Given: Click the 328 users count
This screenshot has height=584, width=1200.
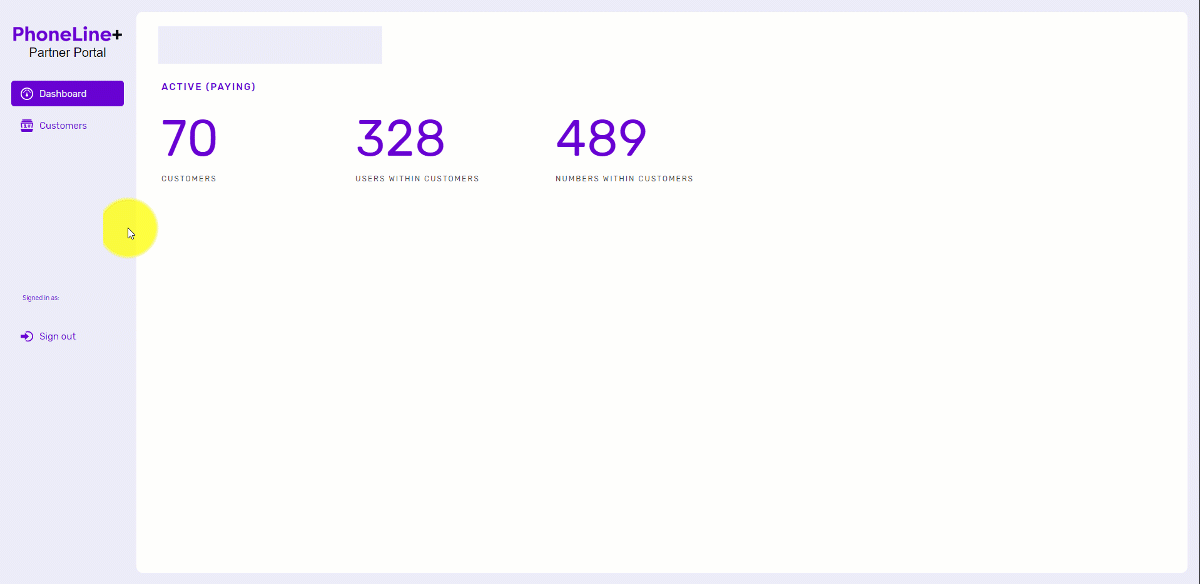Looking at the screenshot, I should click(400, 139).
